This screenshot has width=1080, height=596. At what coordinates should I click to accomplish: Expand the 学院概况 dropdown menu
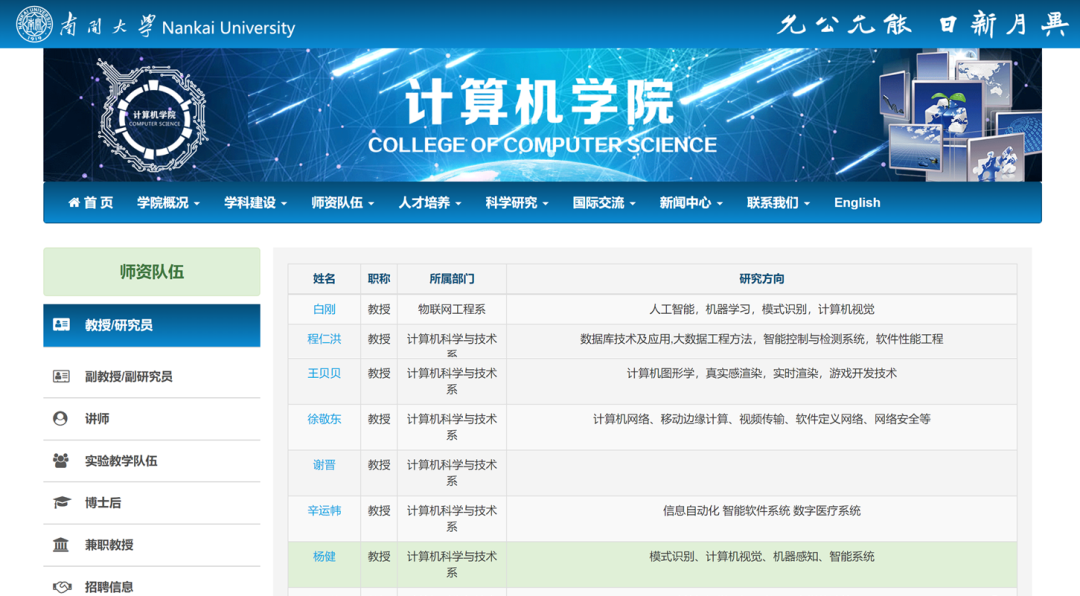pyautogui.click(x=167, y=202)
